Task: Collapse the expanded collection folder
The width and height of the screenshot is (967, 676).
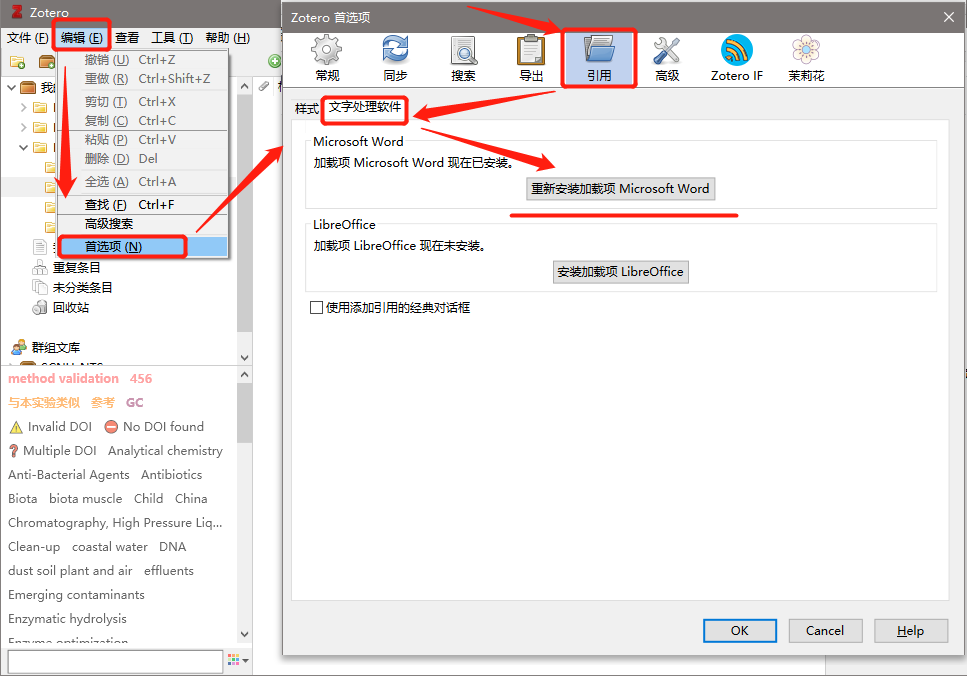Action: point(23,147)
